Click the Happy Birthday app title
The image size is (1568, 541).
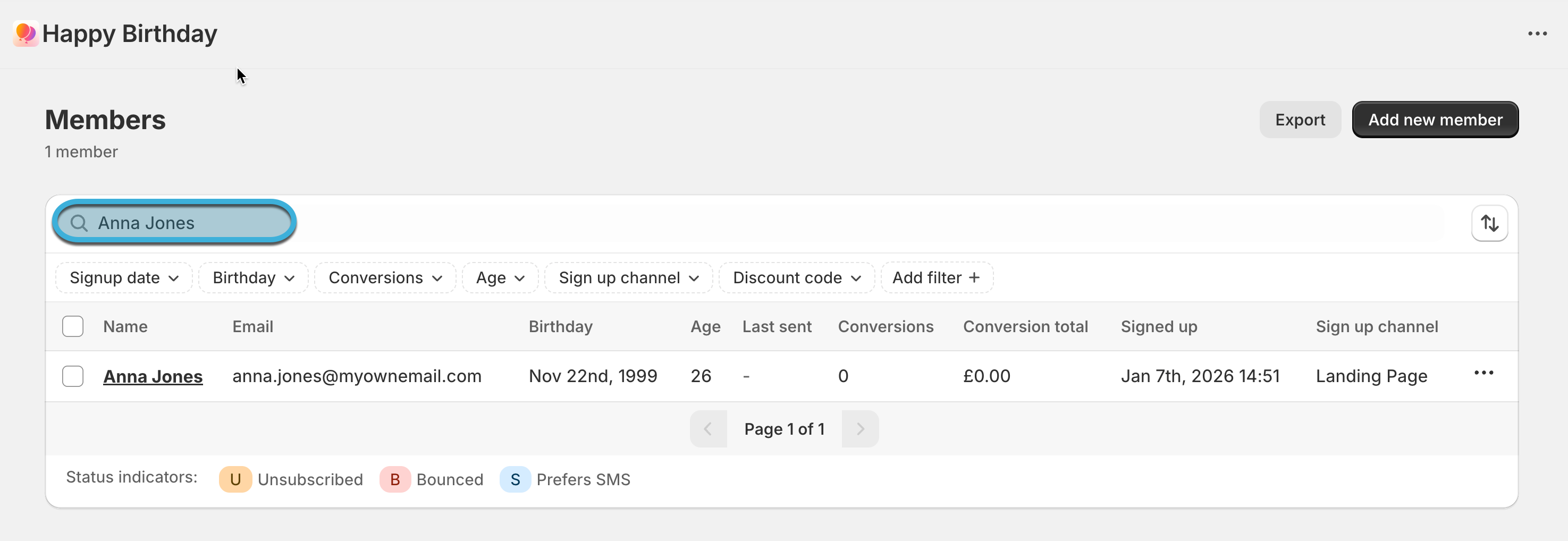(x=130, y=33)
